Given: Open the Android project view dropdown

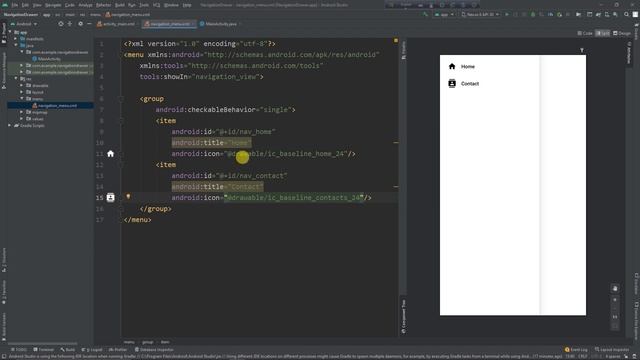Looking at the screenshot, I should click(x=24, y=24).
